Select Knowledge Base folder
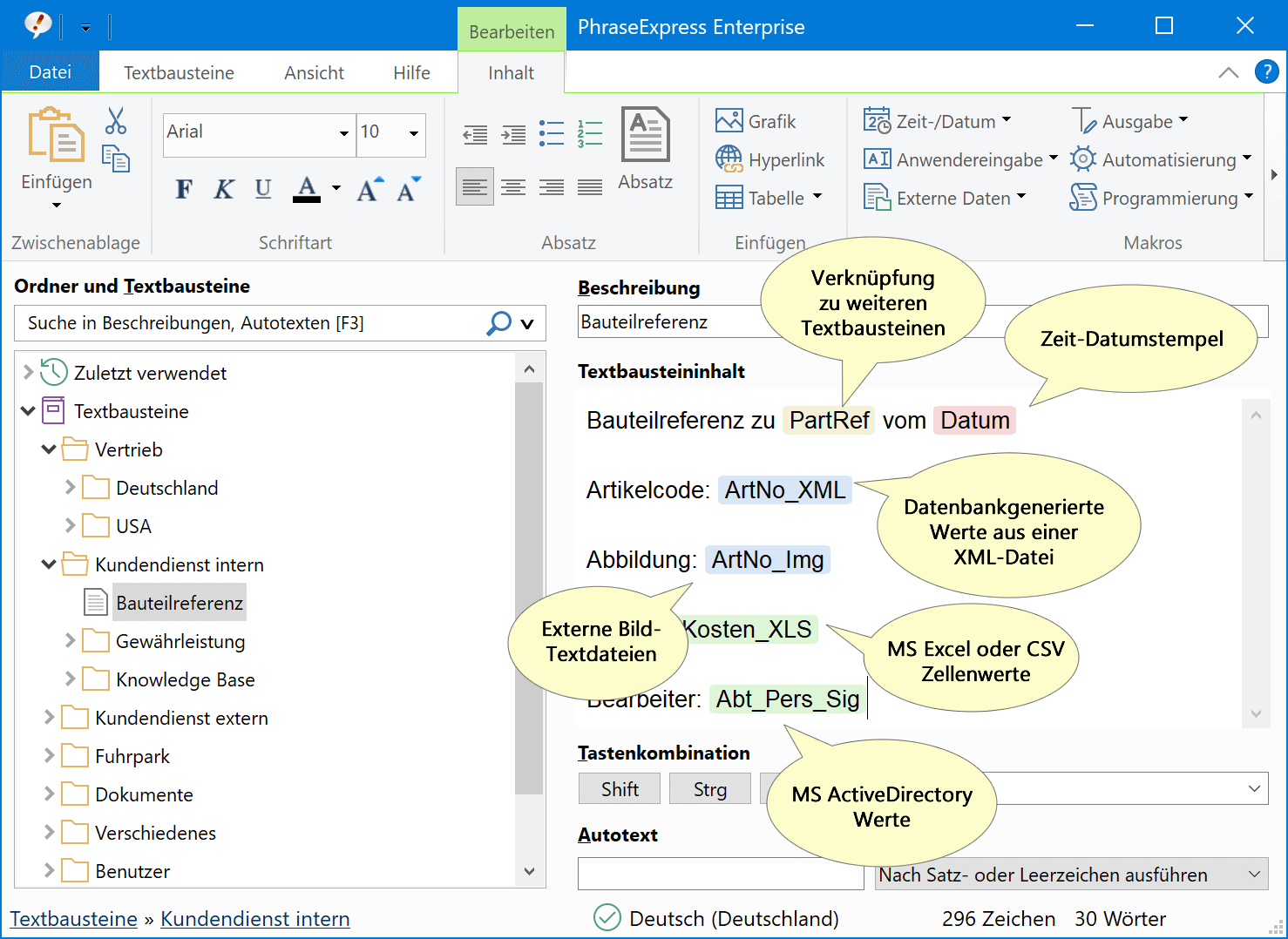 click(x=186, y=679)
